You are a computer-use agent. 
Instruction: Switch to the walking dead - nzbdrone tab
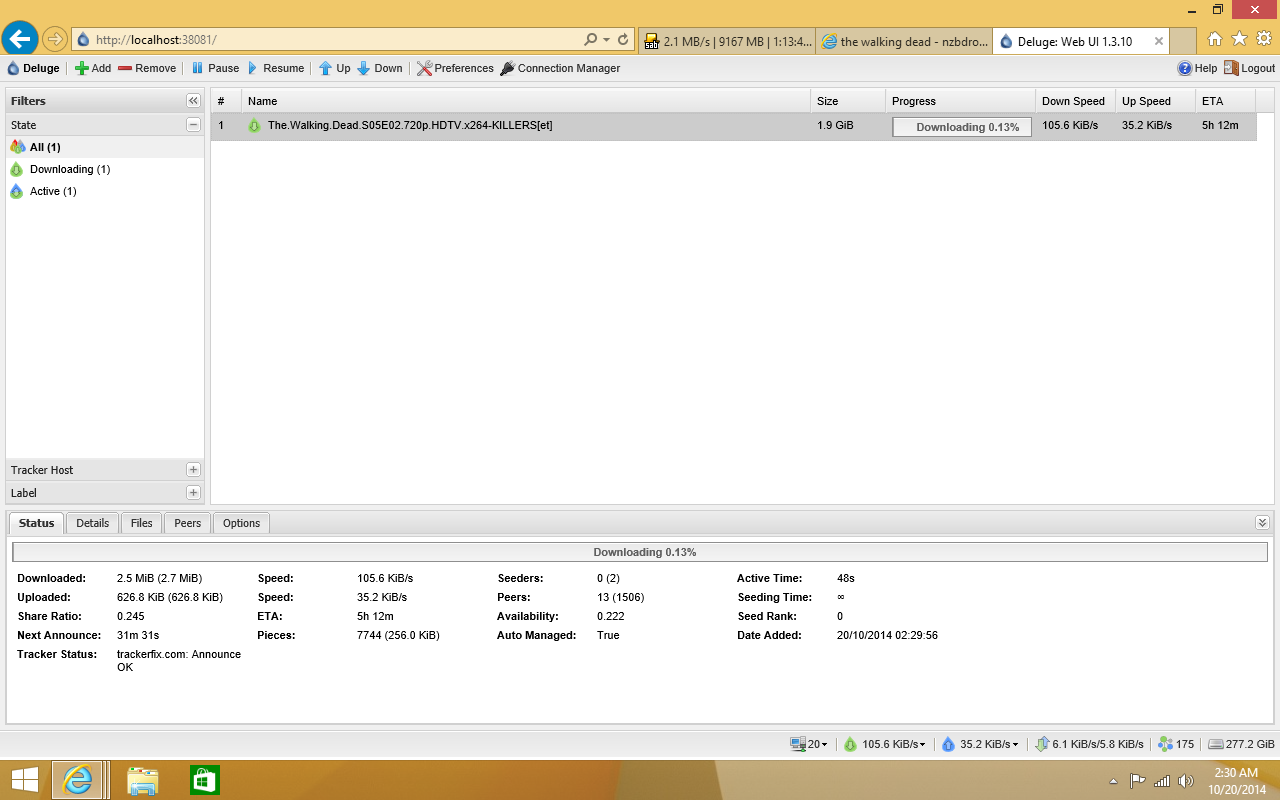click(x=905, y=41)
